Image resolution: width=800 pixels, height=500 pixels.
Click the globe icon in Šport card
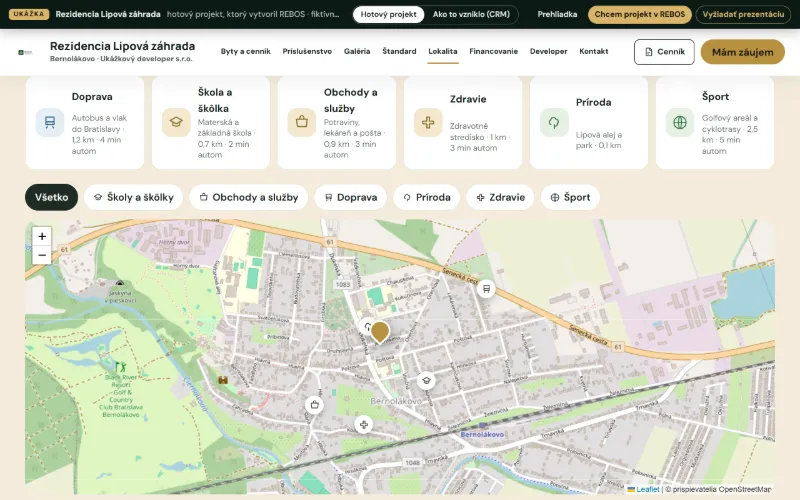[x=680, y=122]
